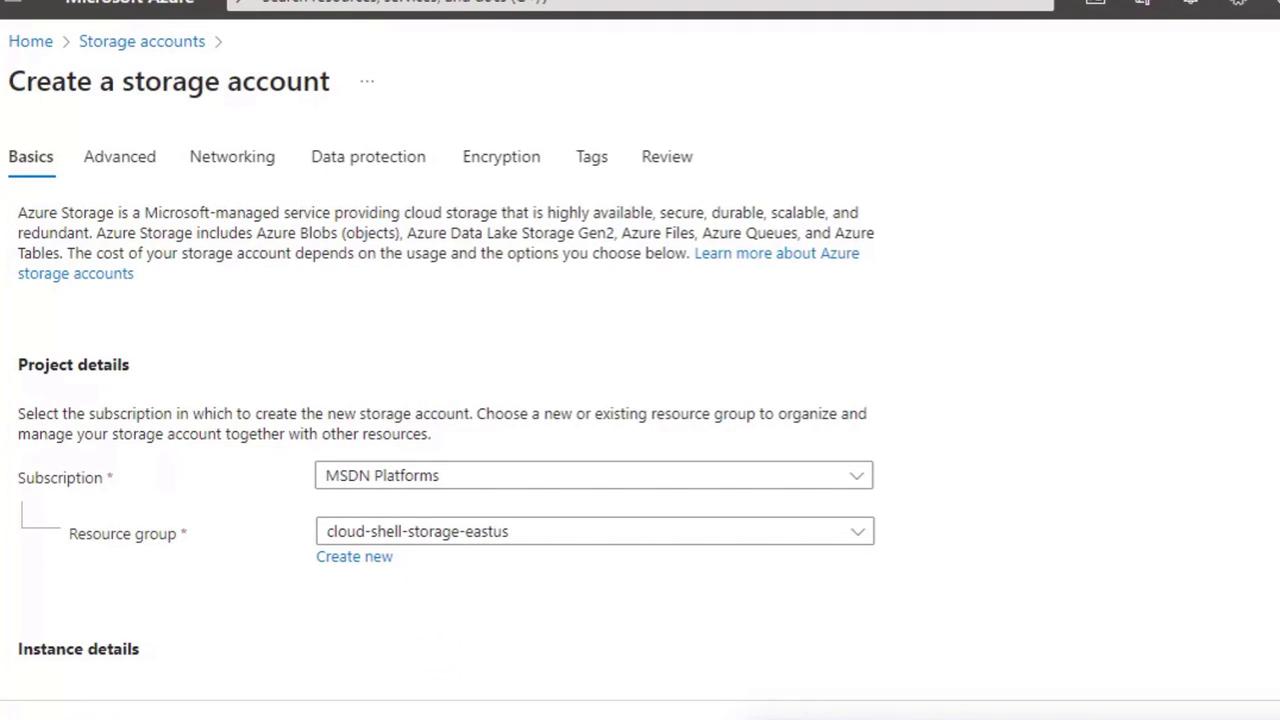Jump to the Review tab
1280x720 pixels.
point(667,157)
